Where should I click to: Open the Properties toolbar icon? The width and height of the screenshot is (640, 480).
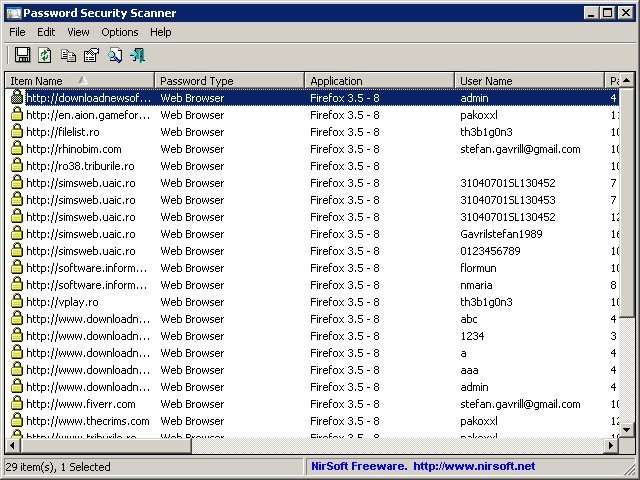pyautogui.click(x=91, y=55)
